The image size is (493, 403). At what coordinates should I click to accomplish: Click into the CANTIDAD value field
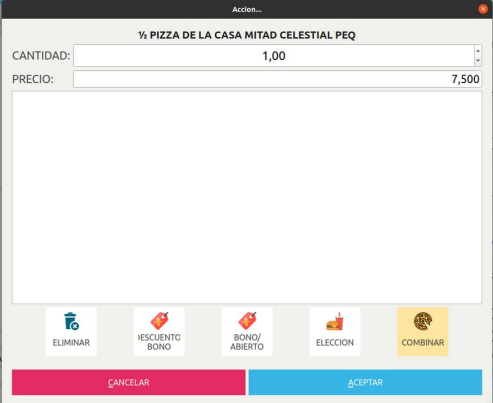click(x=274, y=56)
